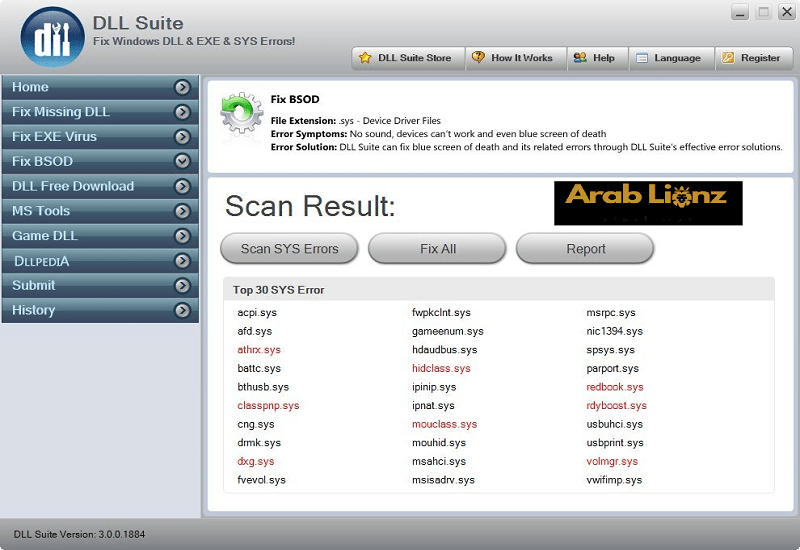Collapse the Fix BSOD down-arrow

click(183, 162)
